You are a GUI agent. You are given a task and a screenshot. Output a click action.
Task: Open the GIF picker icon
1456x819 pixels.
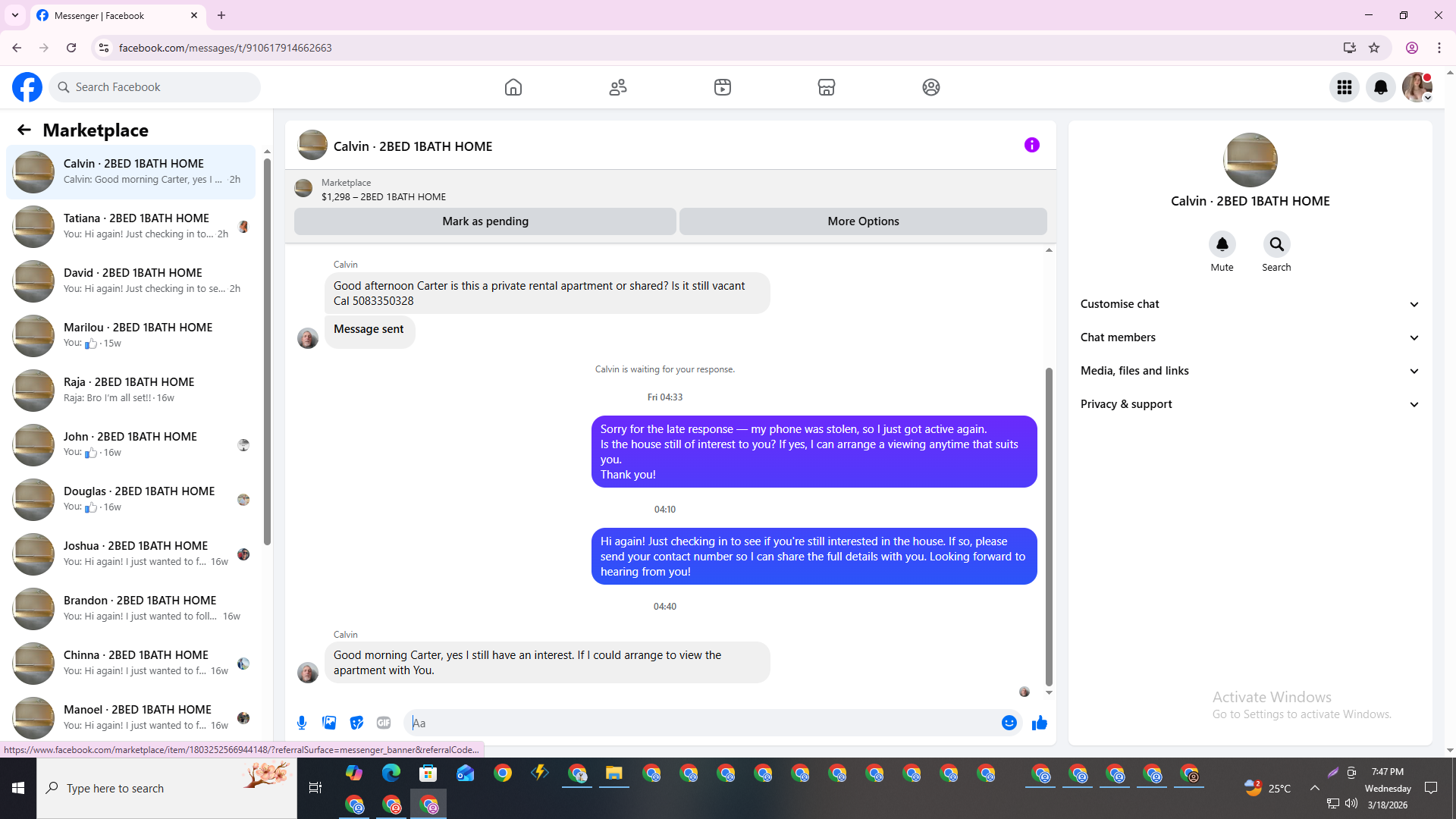click(384, 723)
